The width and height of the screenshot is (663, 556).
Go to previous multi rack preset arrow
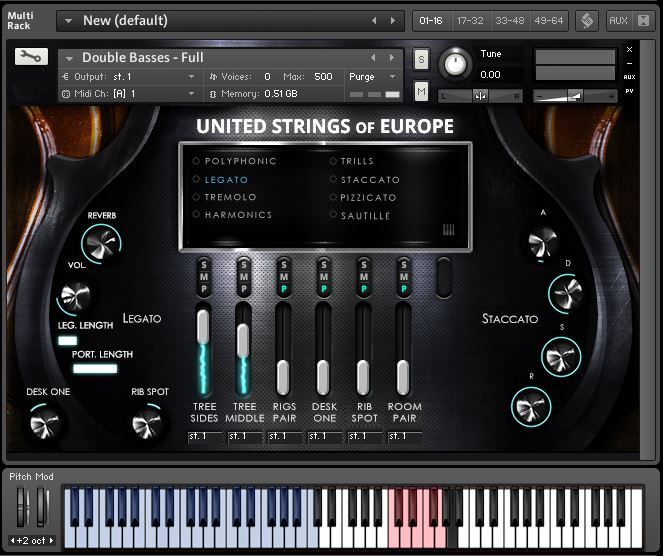[x=374, y=21]
